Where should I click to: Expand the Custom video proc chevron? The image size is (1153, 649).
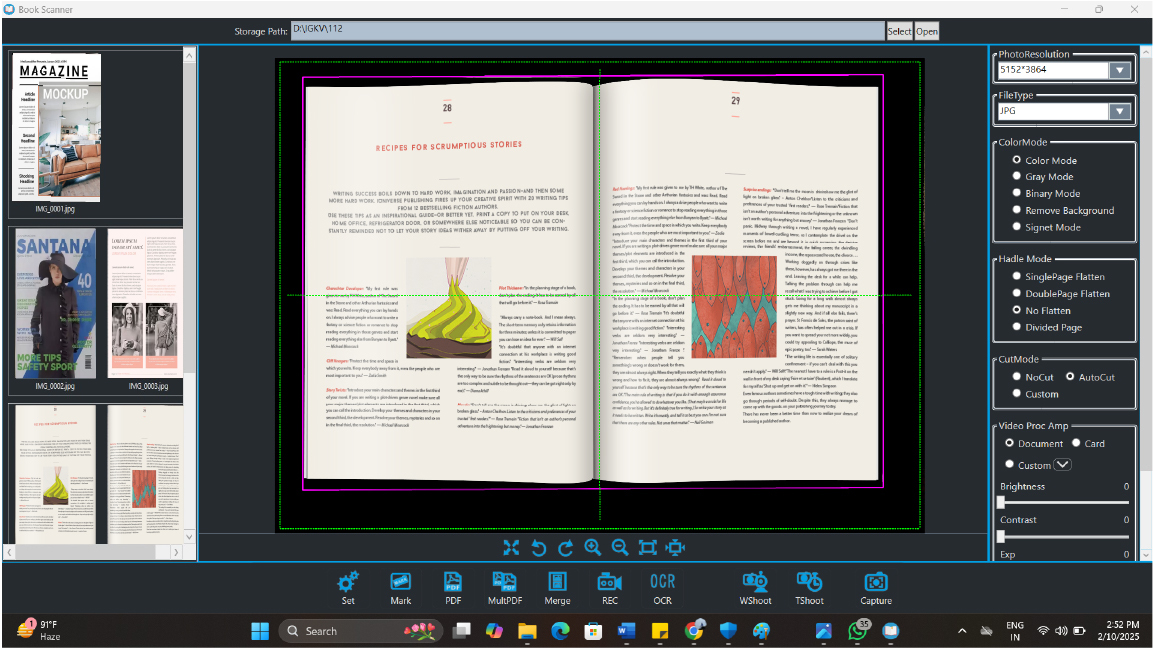(x=1062, y=464)
